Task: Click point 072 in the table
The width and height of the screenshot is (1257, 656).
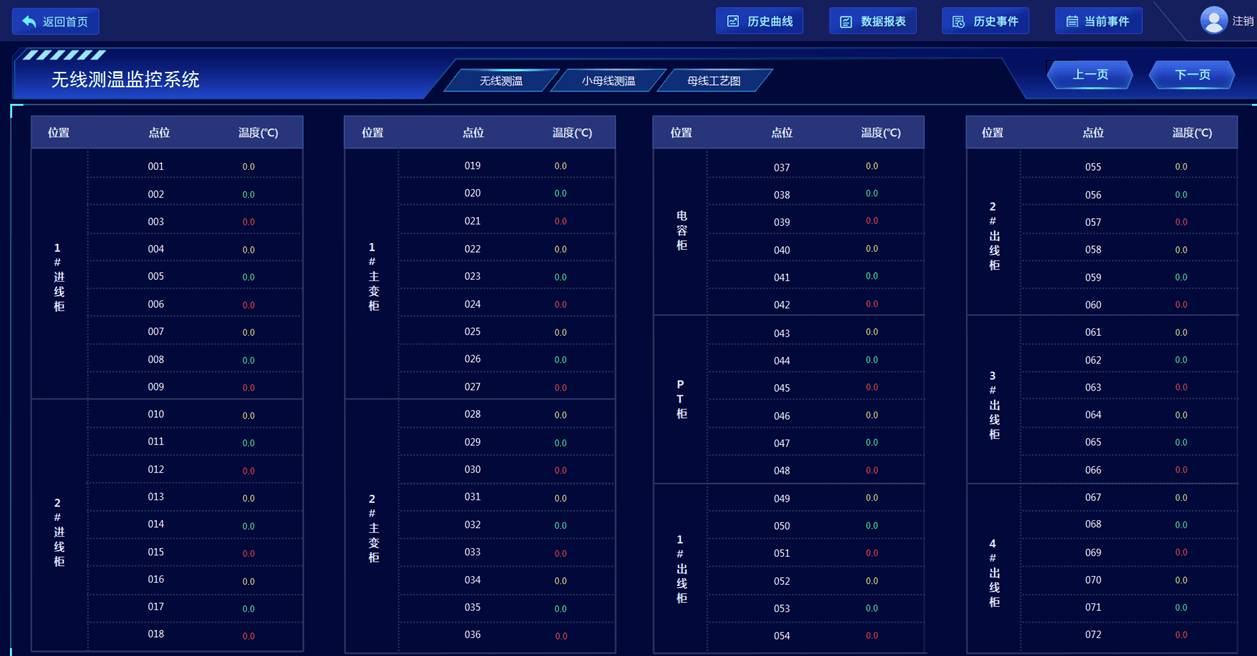Action: [1093, 635]
